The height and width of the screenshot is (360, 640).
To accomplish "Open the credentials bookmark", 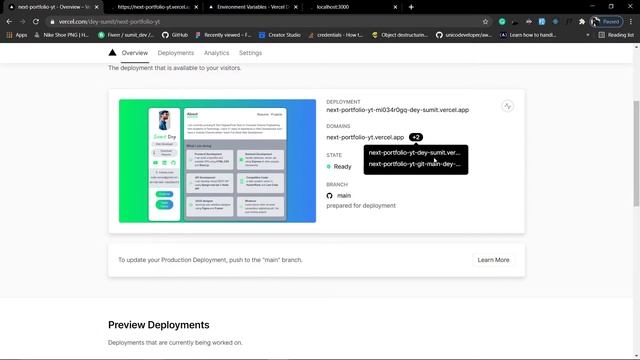I will pos(336,35).
